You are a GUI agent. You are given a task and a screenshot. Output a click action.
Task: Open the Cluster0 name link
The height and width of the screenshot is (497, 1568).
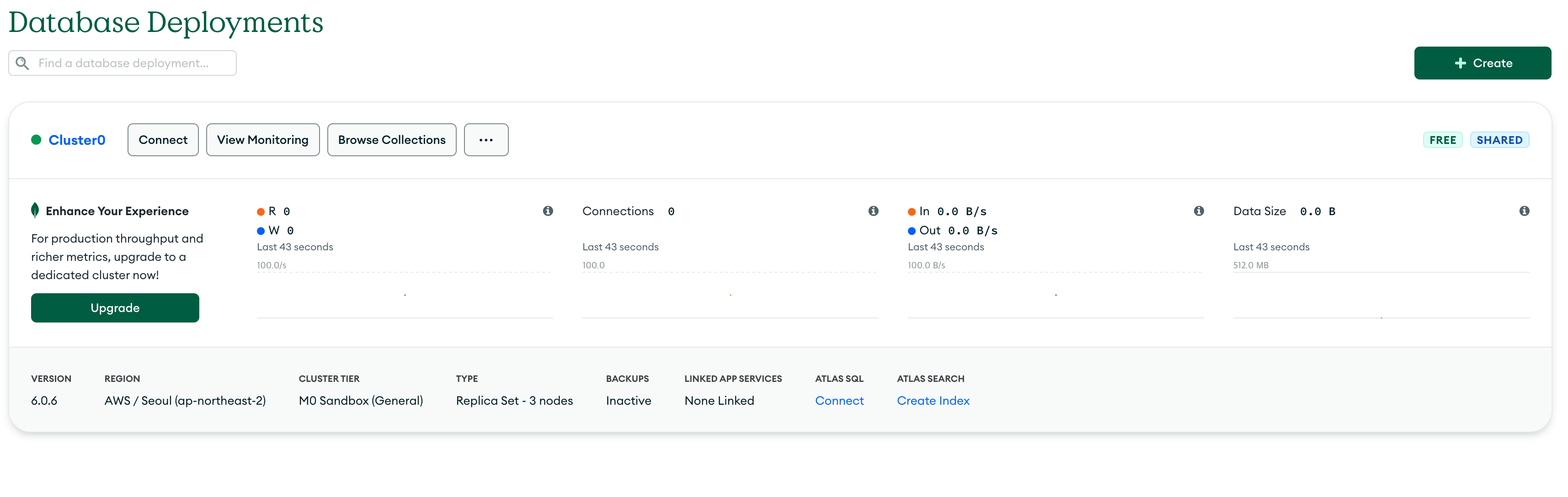(x=77, y=140)
